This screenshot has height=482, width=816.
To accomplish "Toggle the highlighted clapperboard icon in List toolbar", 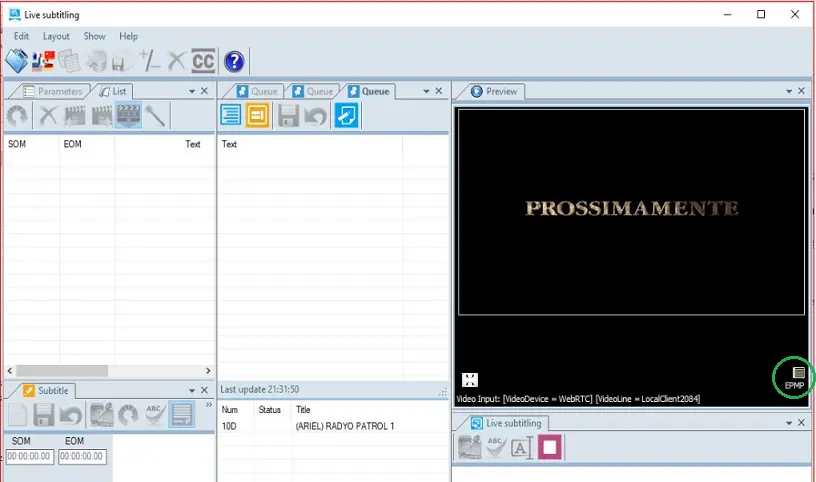I will pos(128,116).
